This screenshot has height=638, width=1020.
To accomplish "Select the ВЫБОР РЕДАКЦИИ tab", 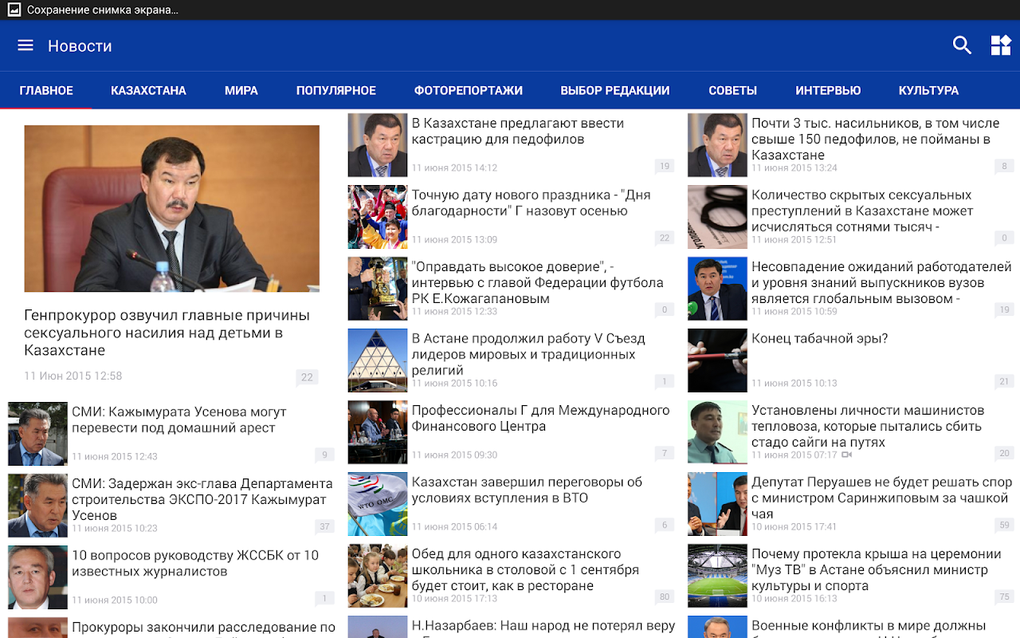I will (x=615, y=90).
